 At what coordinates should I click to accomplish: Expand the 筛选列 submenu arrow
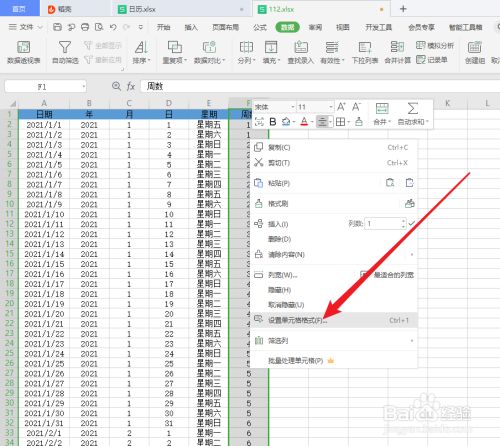(x=412, y=341)
